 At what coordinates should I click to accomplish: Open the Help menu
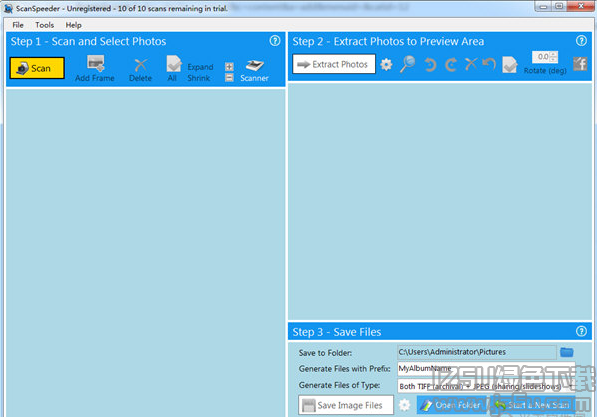tap(73, 25)
